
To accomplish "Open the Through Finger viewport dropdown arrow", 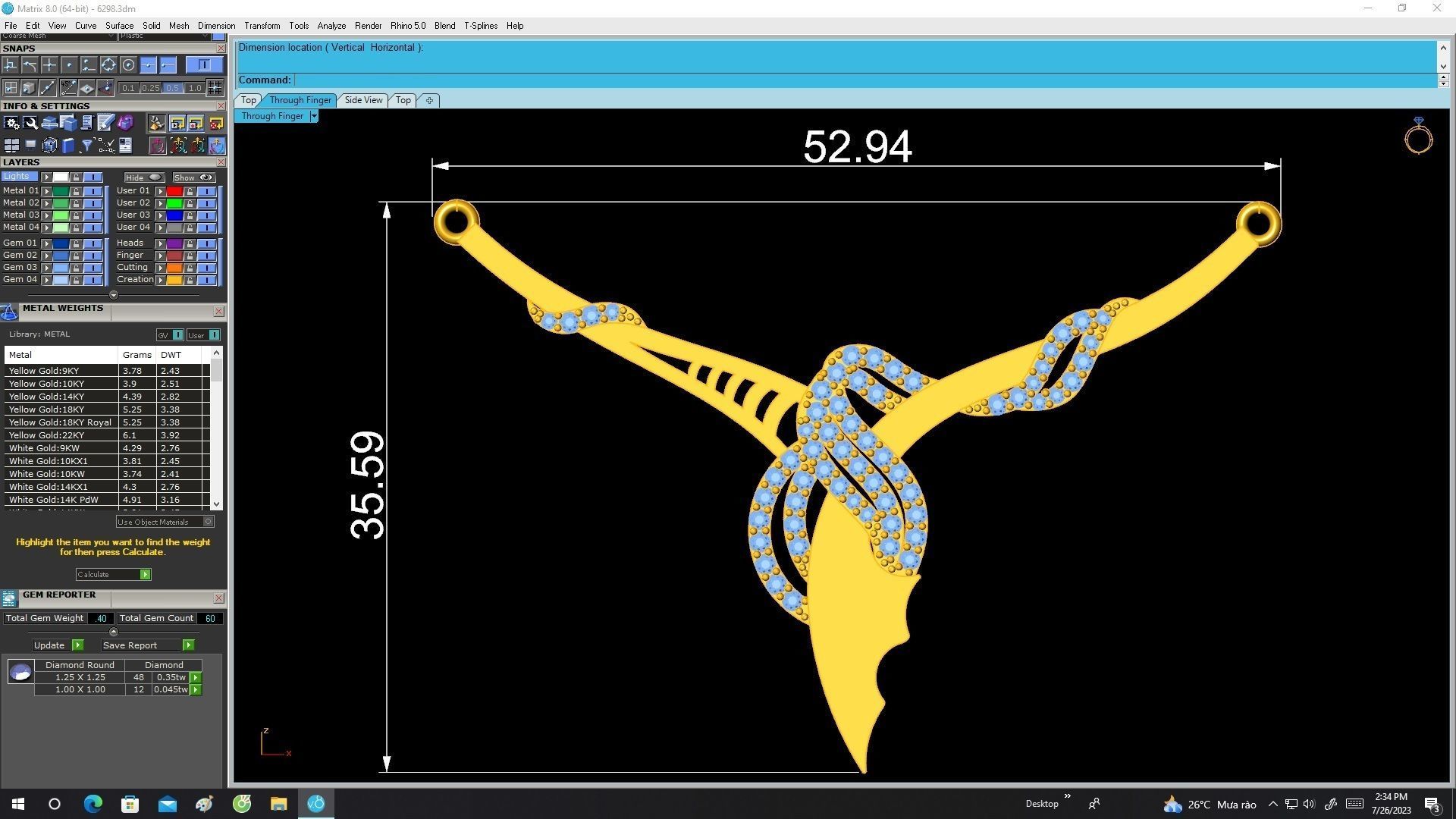I will pos(314,116).
